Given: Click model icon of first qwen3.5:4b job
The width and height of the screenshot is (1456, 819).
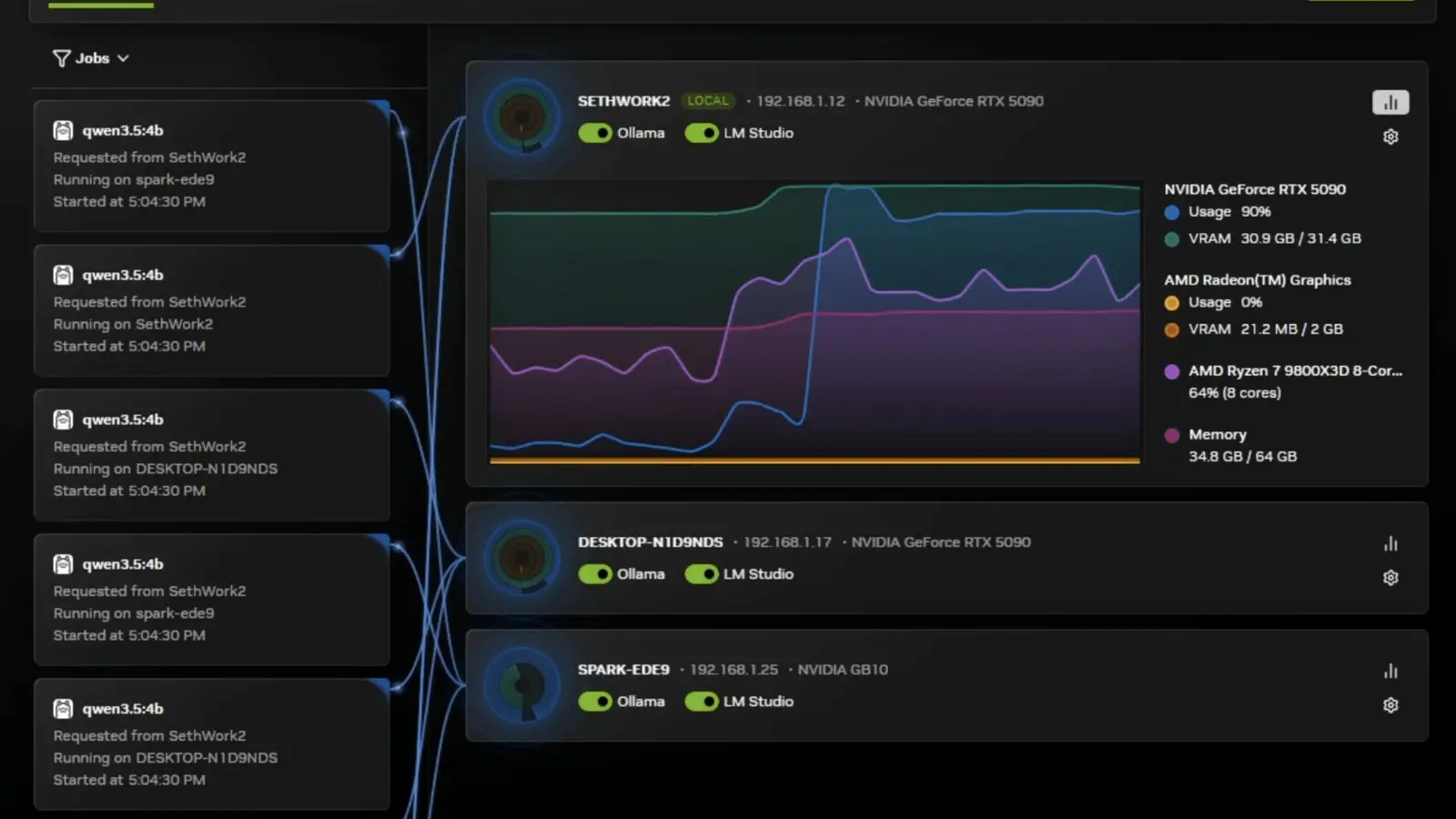Looking at the screenshot, I should [x=63, y=130].
